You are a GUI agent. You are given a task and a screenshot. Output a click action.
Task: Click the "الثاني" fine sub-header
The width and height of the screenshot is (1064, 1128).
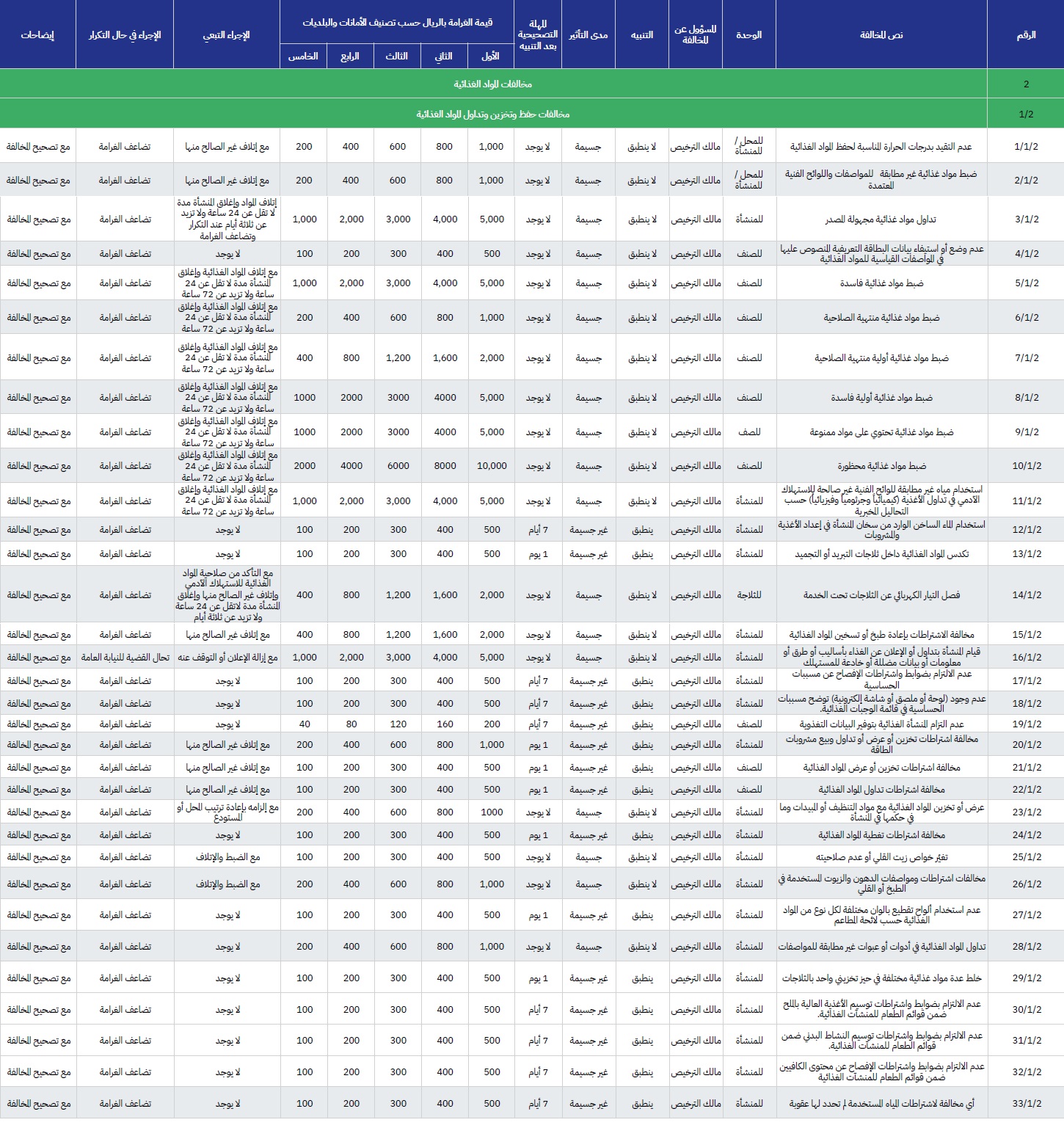coord(444,57)
